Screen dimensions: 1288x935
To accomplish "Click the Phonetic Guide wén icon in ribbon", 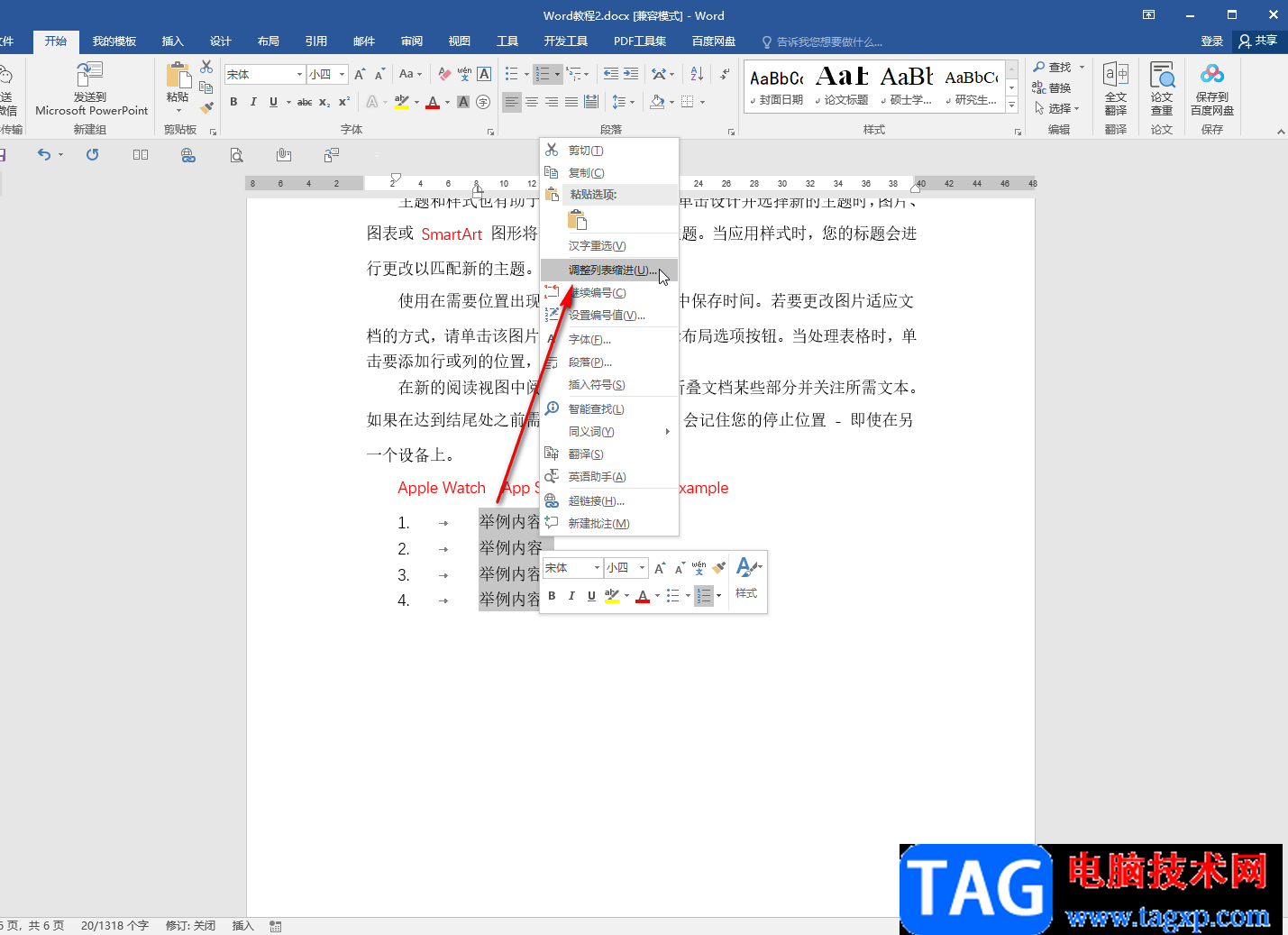I will [464, 74].
